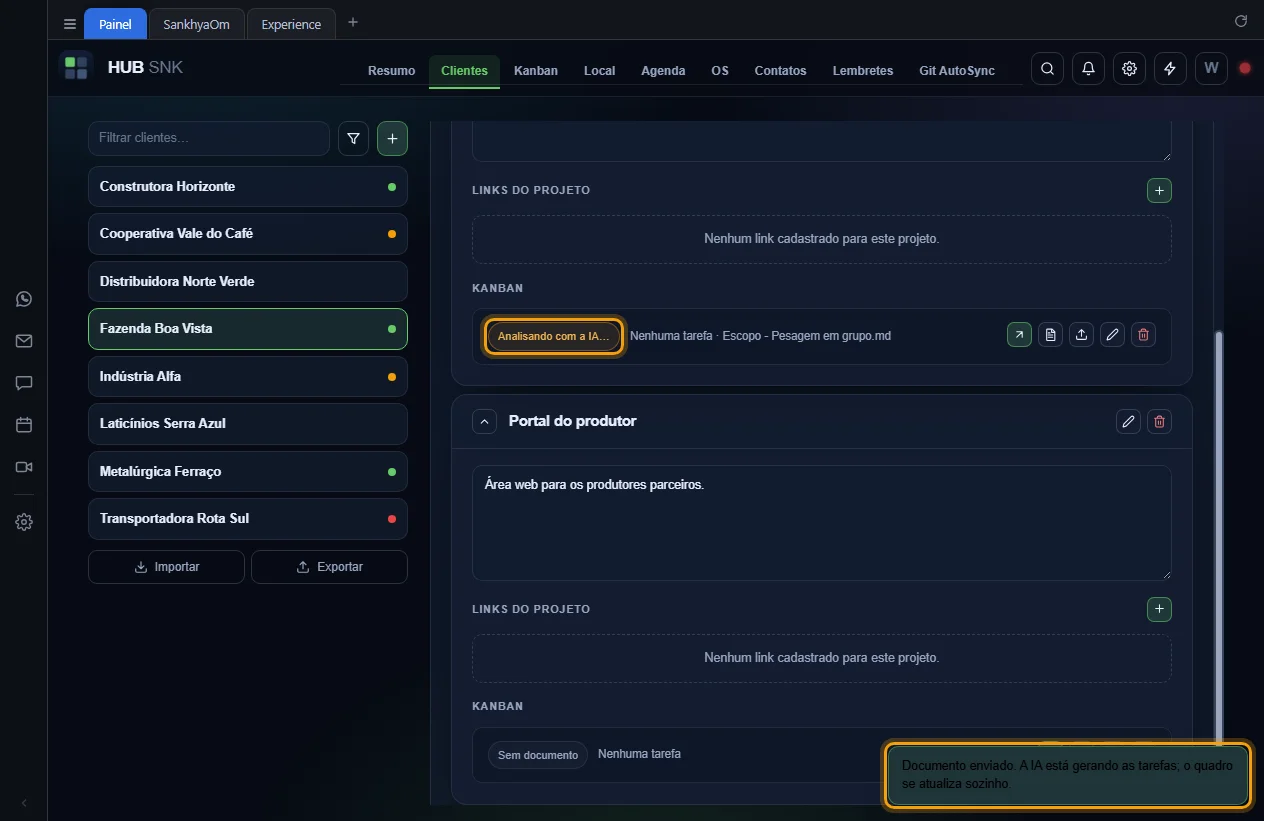Viewport: 1264px width, 821px height.
Task: Edit the Escopo kanban row with the pencil
Action: pos(1112,335)
